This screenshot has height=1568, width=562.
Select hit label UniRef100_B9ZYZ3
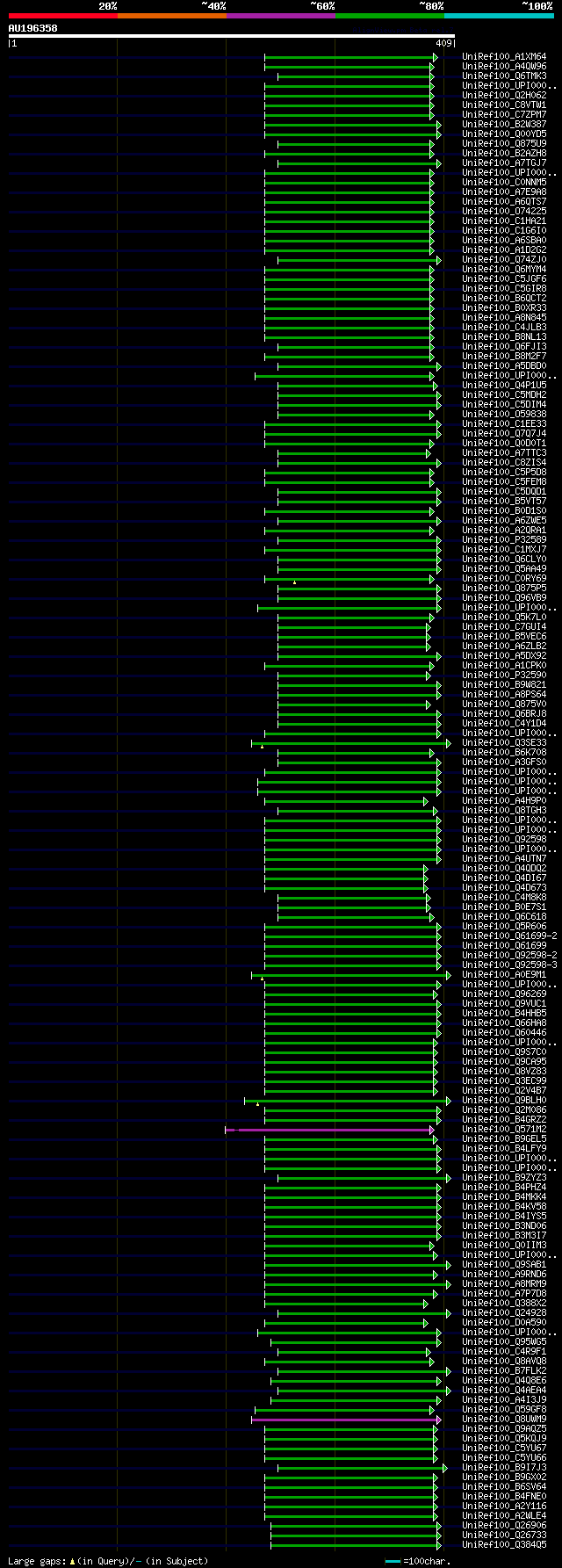pyautogui.click(x=504, y=1178)
